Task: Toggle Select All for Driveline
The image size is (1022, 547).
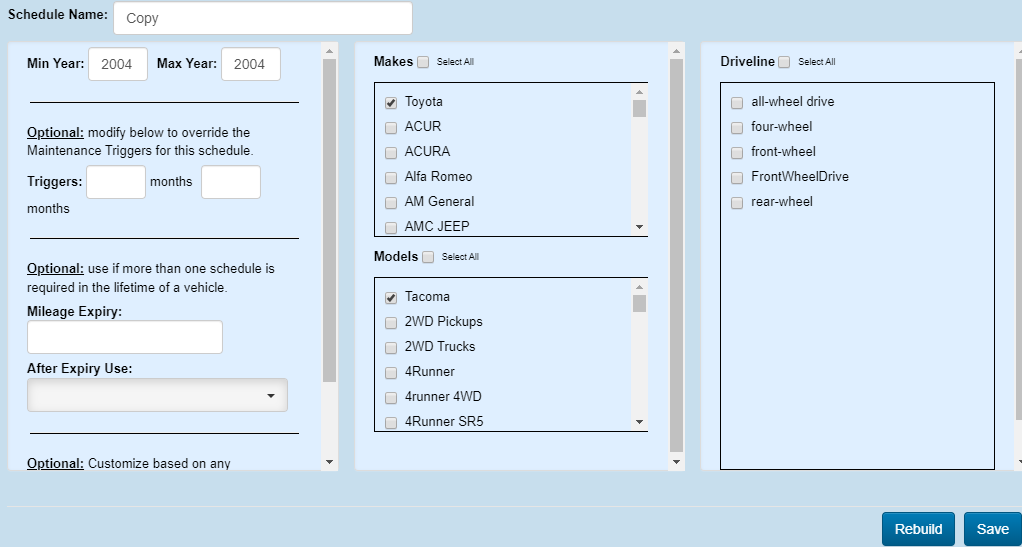Action: pyautogui.click(x=784, y=62)
